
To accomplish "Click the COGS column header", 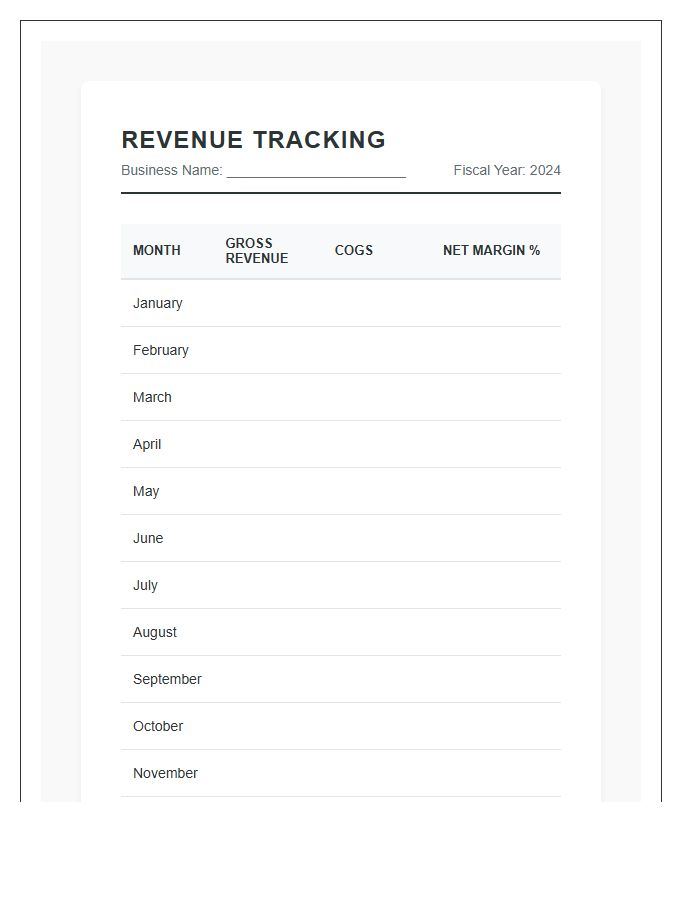I will [353, 250].
